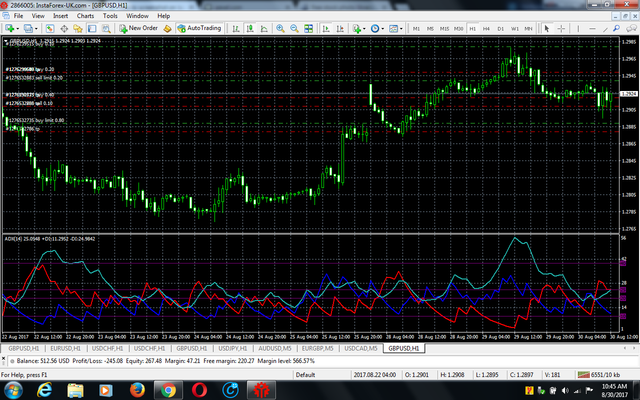Switch to the AUDUSD,M5 chart tab
640x400 pixels.
pyautogui.click(x=275, y=348)
